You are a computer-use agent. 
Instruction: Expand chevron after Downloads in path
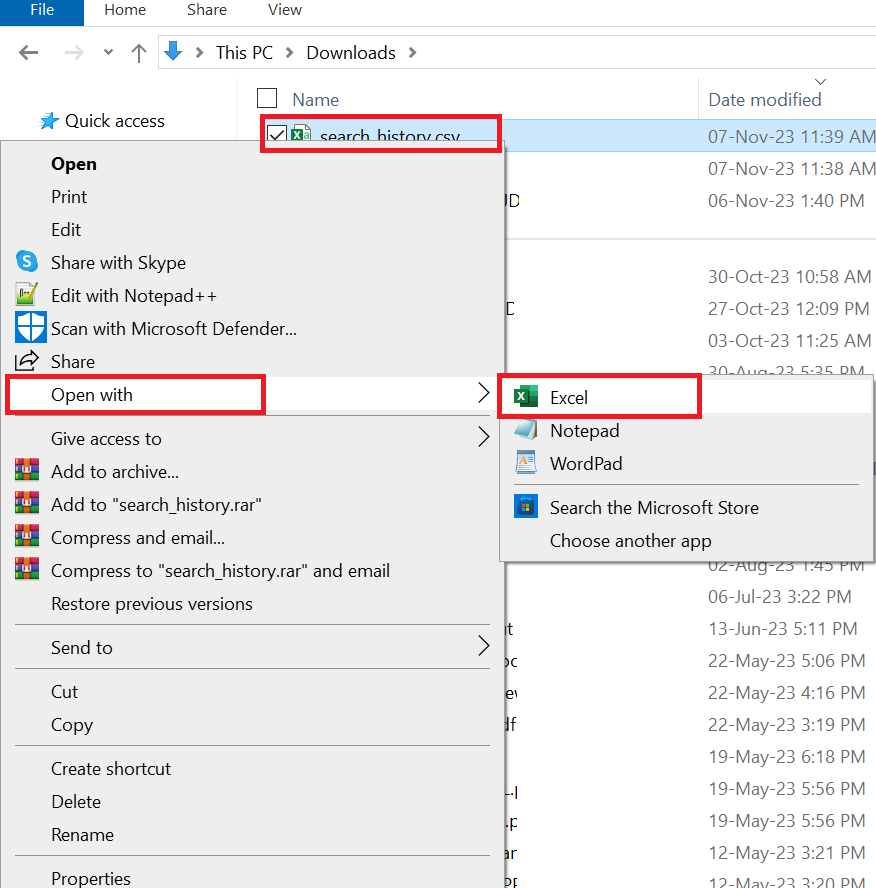click(x=412, y=53)
